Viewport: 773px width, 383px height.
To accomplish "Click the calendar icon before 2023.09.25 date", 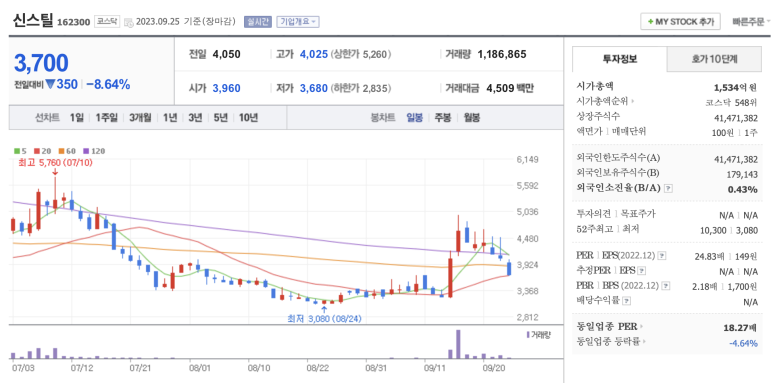I will [x=129, y=22].
